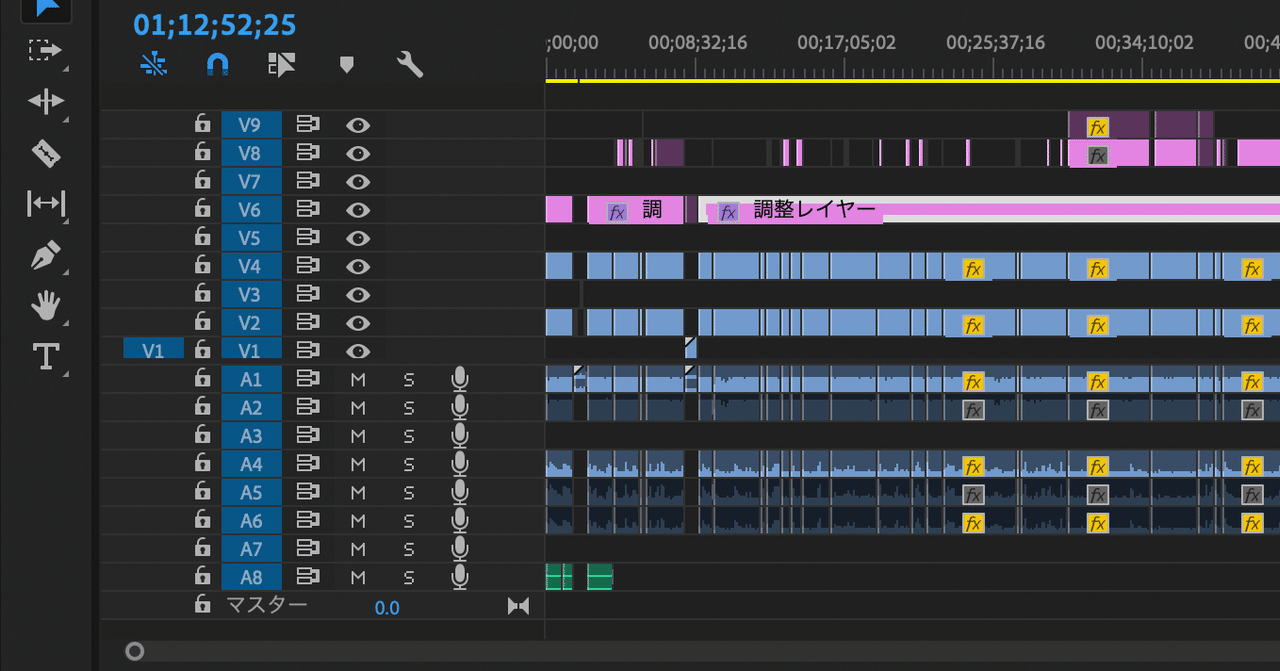
Task: Solo track A5
Action: click(x=408, y=493)
